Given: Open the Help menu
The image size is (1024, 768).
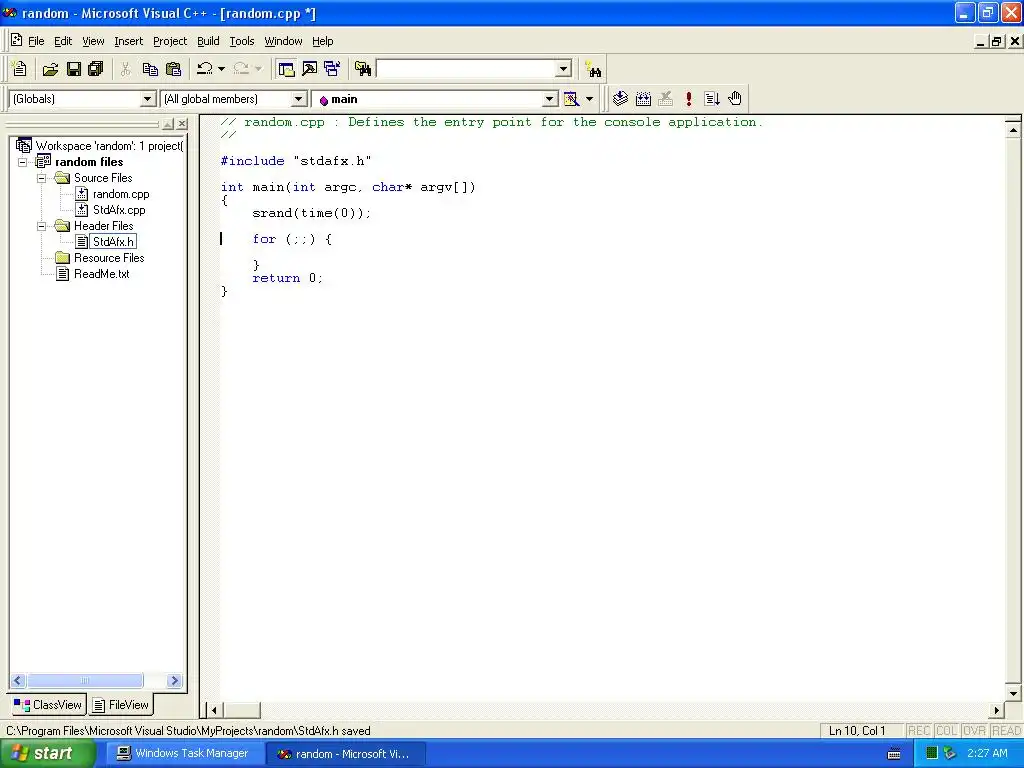Looking at the screenshot, I should 323,41.
